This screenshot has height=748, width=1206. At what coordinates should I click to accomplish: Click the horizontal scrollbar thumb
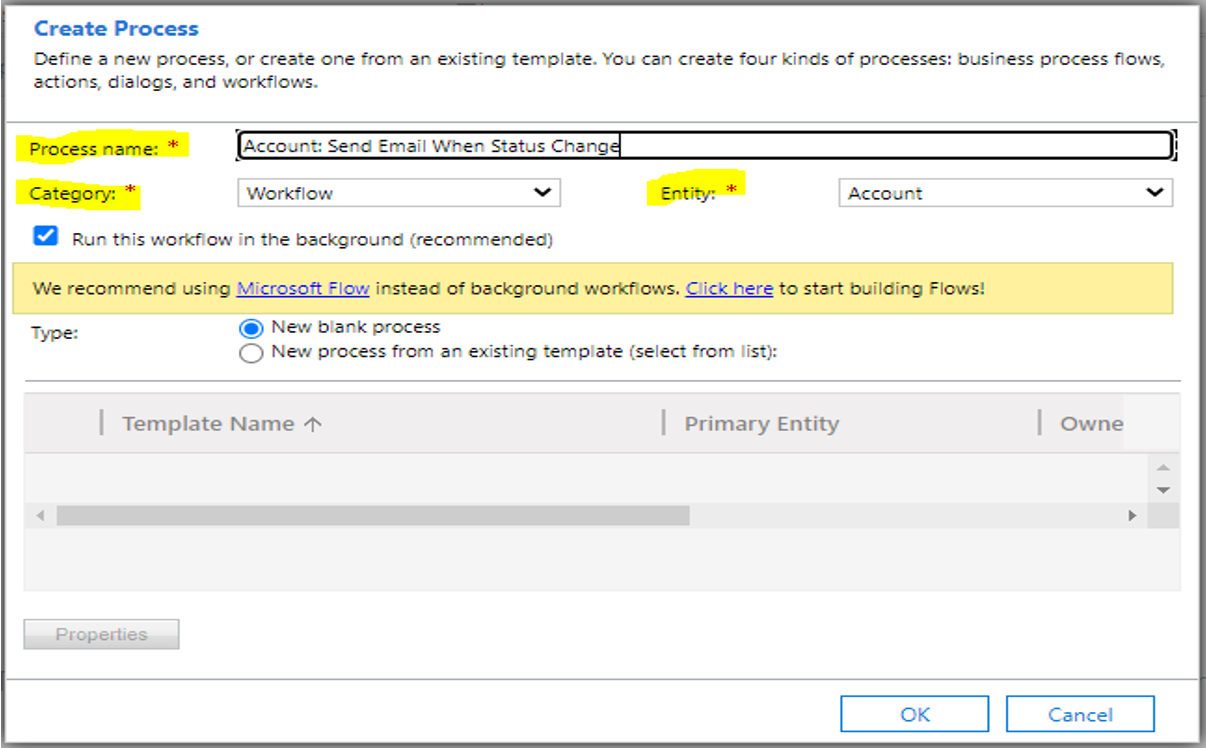pyautogui.click(x=372, y=516)
